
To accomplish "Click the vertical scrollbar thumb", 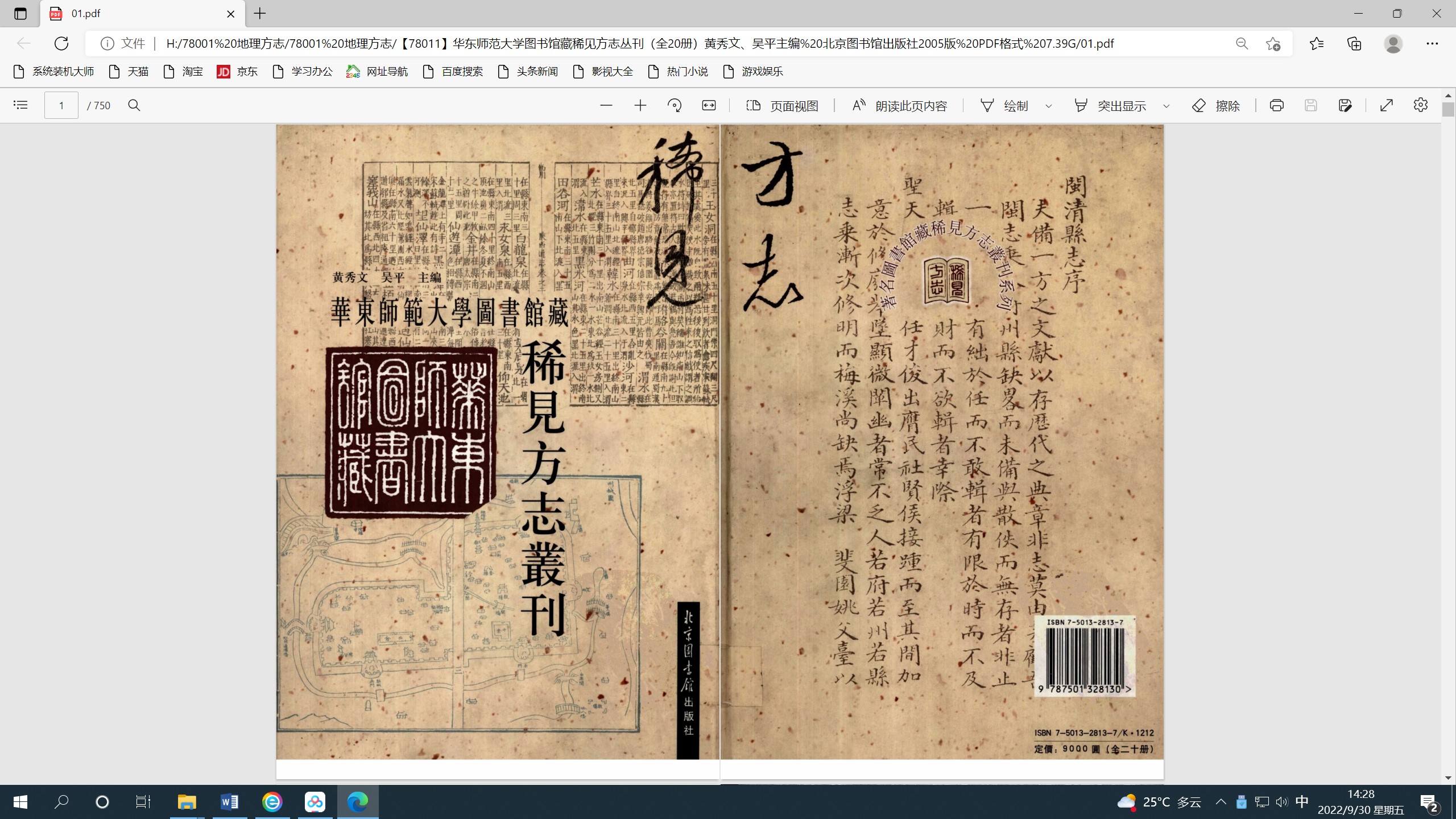I will [x=1448, y=109].
